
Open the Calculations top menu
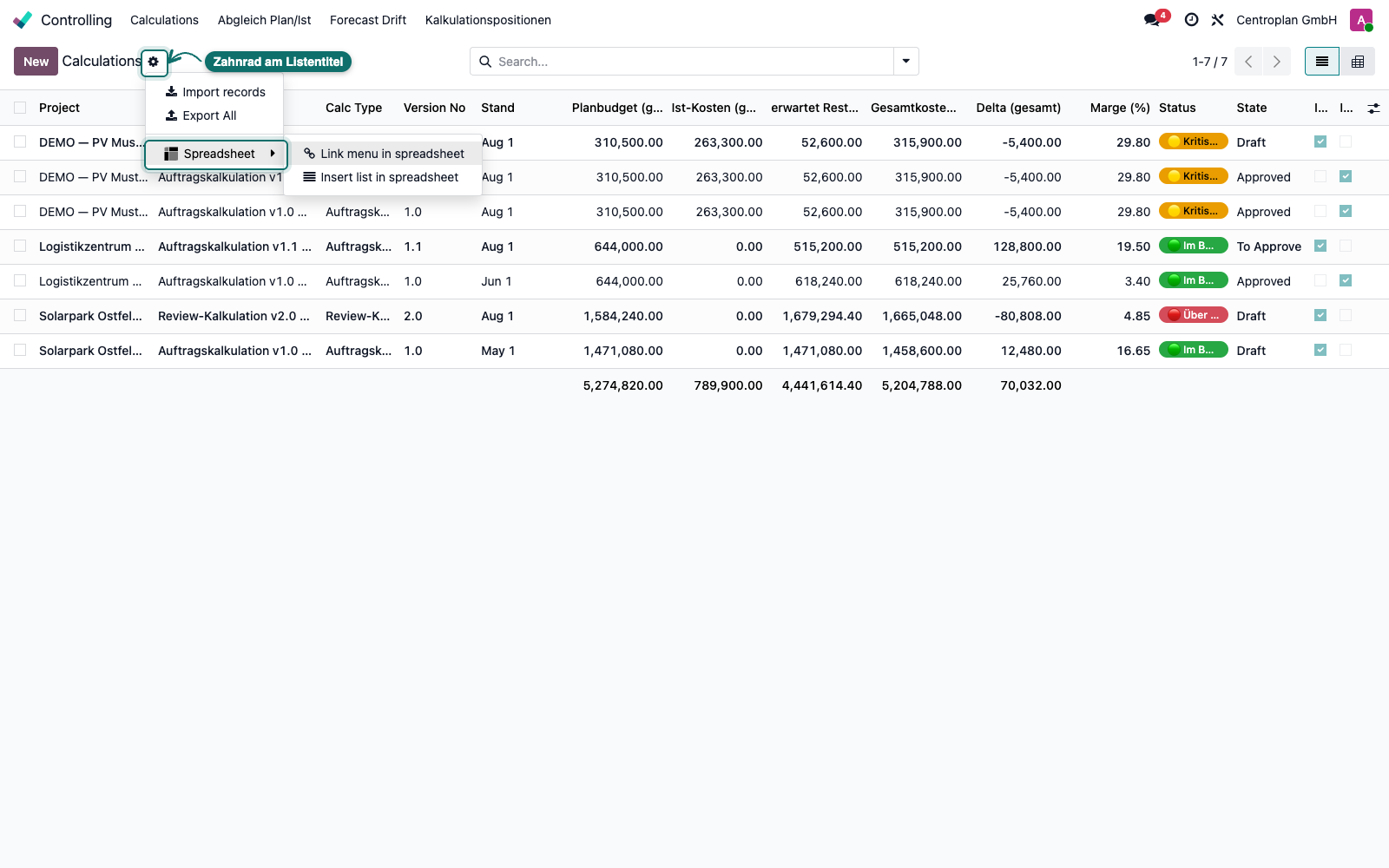click(x=164, y=20)
